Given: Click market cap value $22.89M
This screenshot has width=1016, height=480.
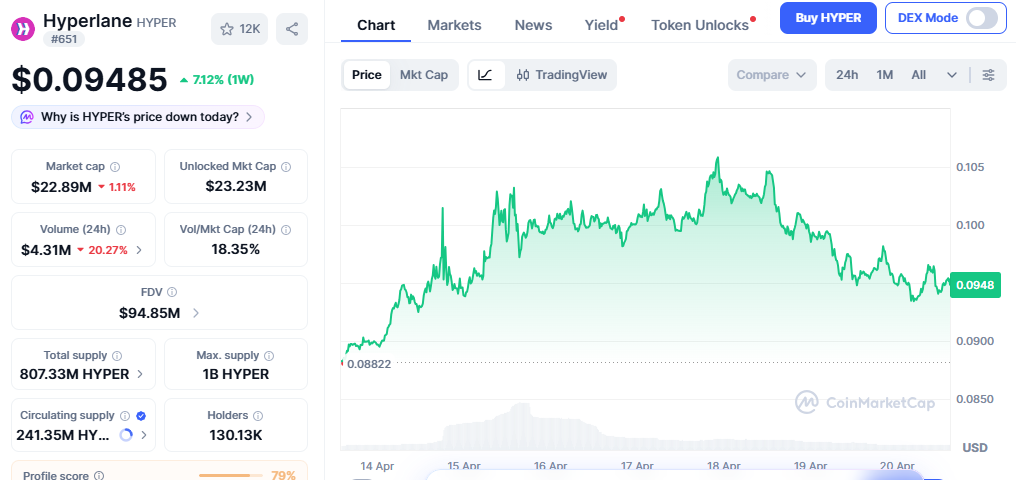Looking at the screenshot, I should pyautogui.click(x=61, y=187).
